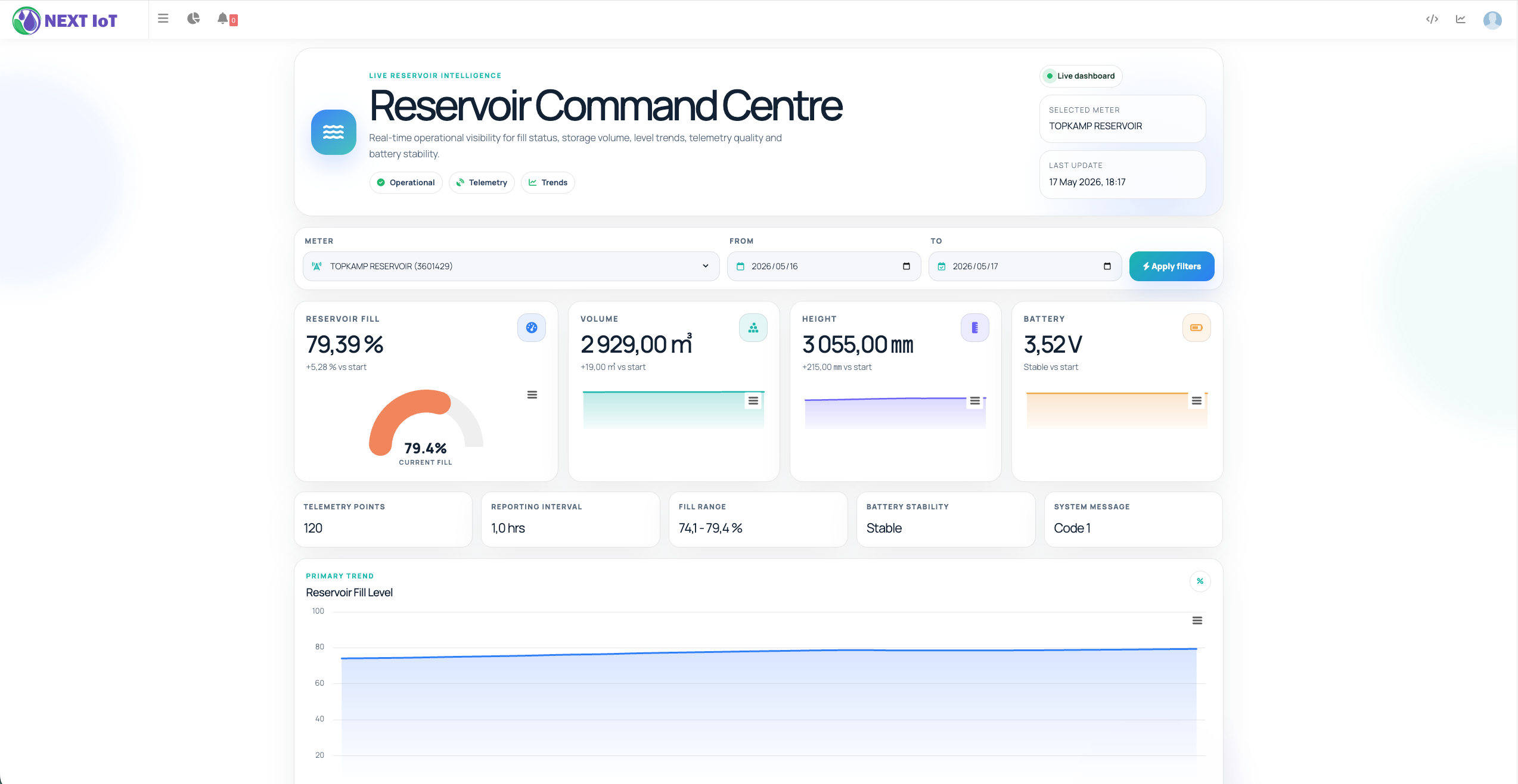
Task: Click the To date field 2026/05/17
Action: pyautogui.click(x=1025, y=266)
